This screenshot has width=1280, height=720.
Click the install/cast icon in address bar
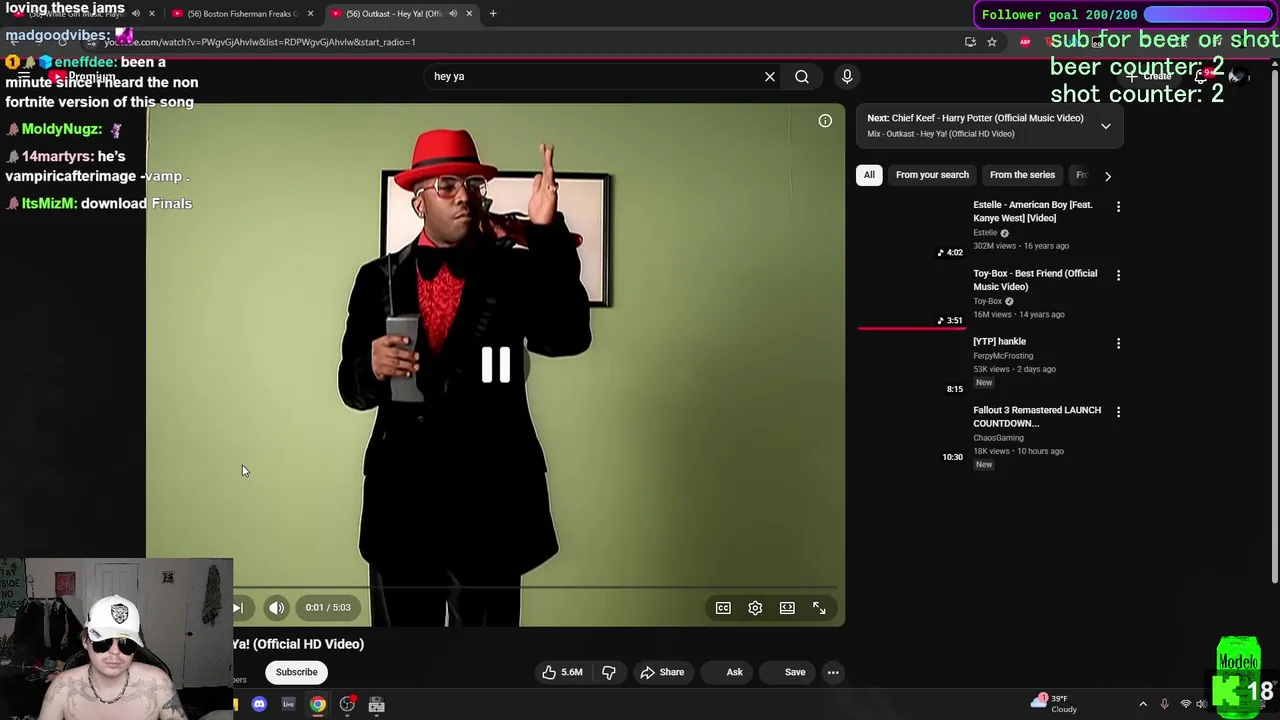tap(970, 42)
